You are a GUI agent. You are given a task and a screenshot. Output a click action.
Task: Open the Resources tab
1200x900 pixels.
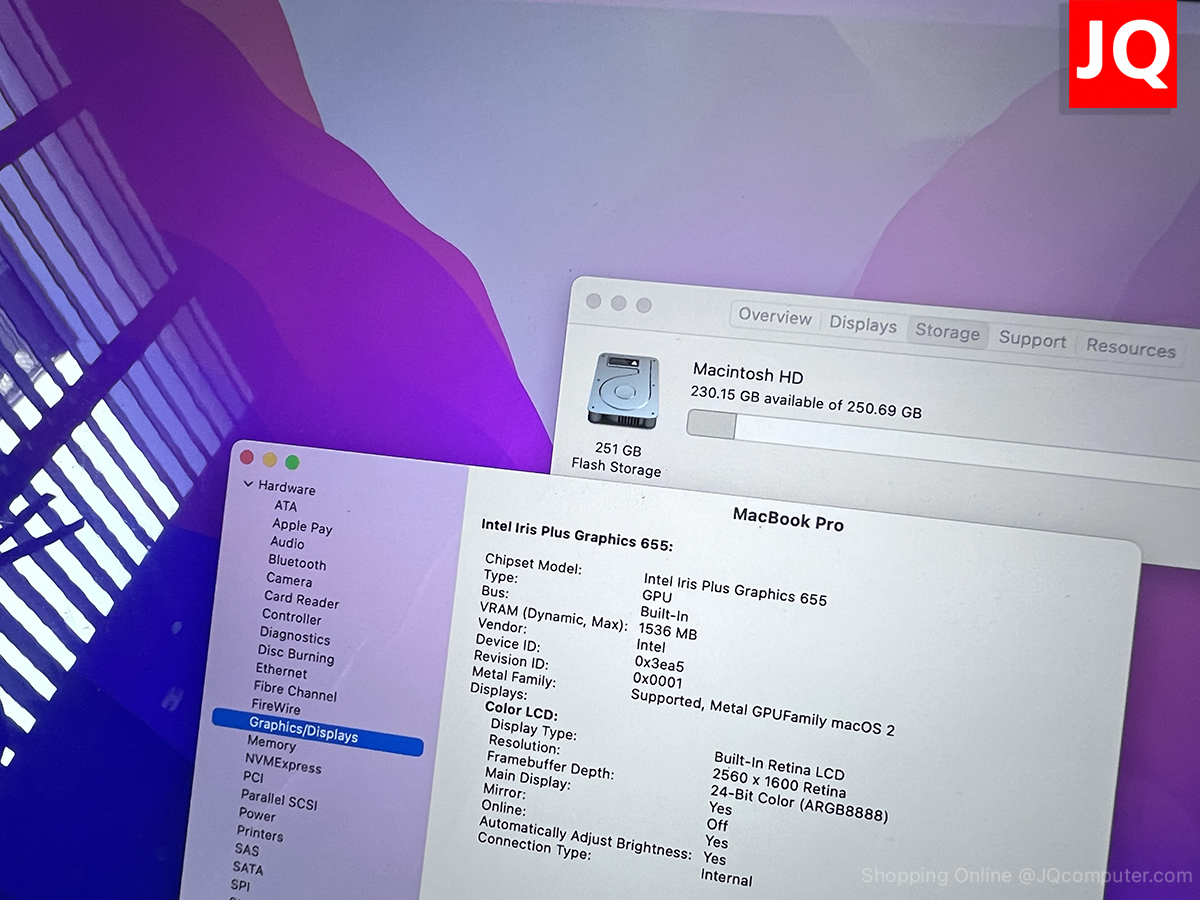click(1130, 349)
